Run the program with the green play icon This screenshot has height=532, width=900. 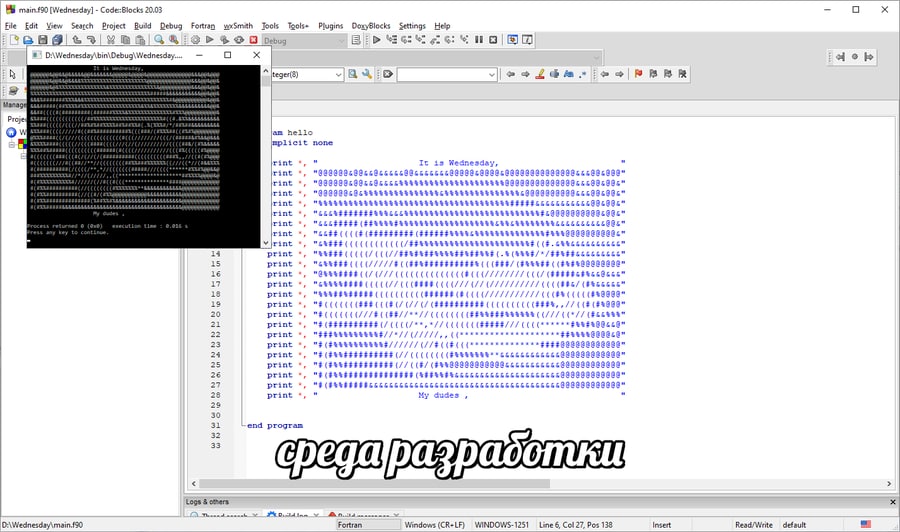coord(210,40)
